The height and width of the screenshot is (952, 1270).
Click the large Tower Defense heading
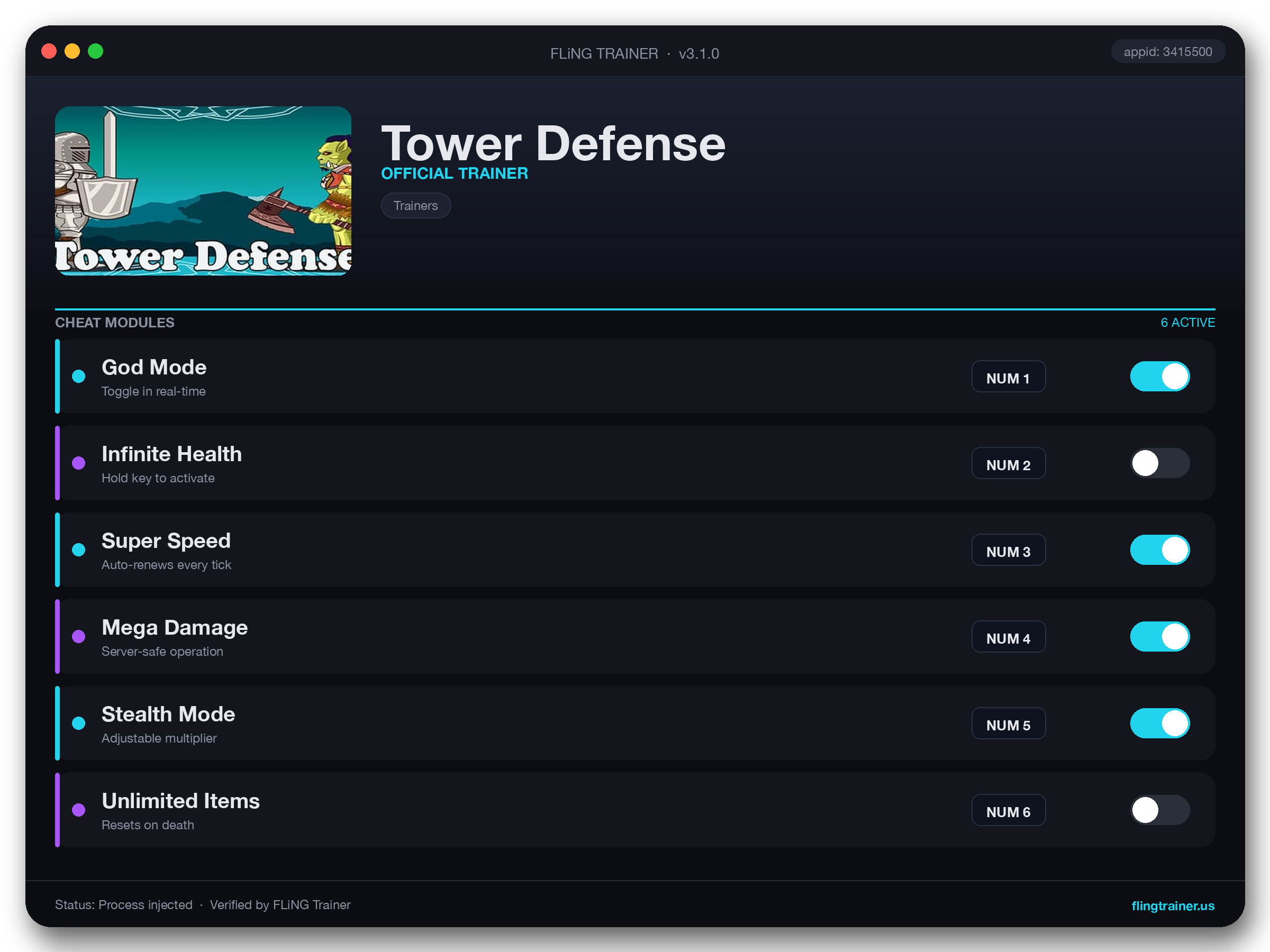click(554, 143)
